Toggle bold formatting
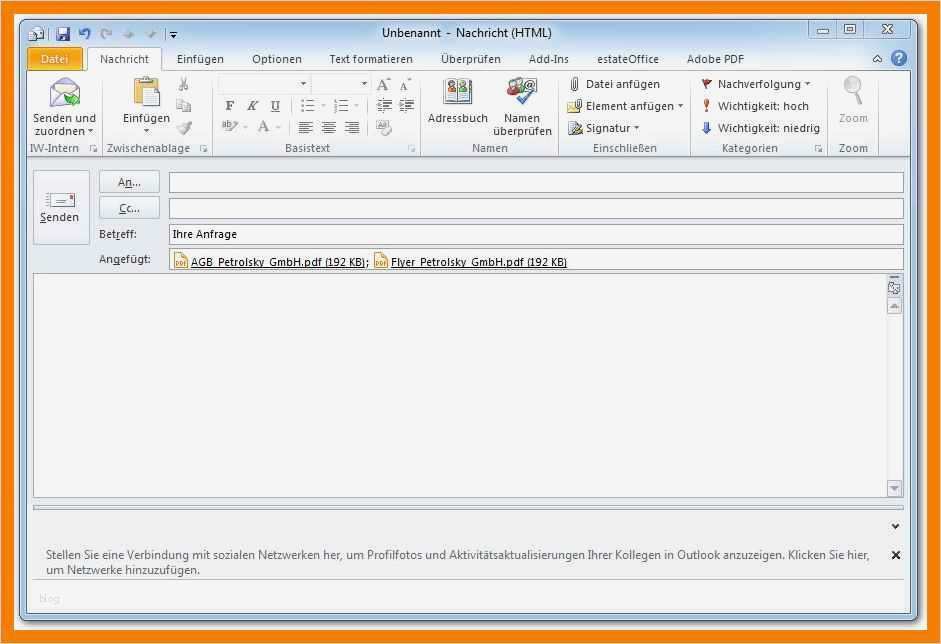This screenshot has width=941, height=644. [x=230, y=106]
